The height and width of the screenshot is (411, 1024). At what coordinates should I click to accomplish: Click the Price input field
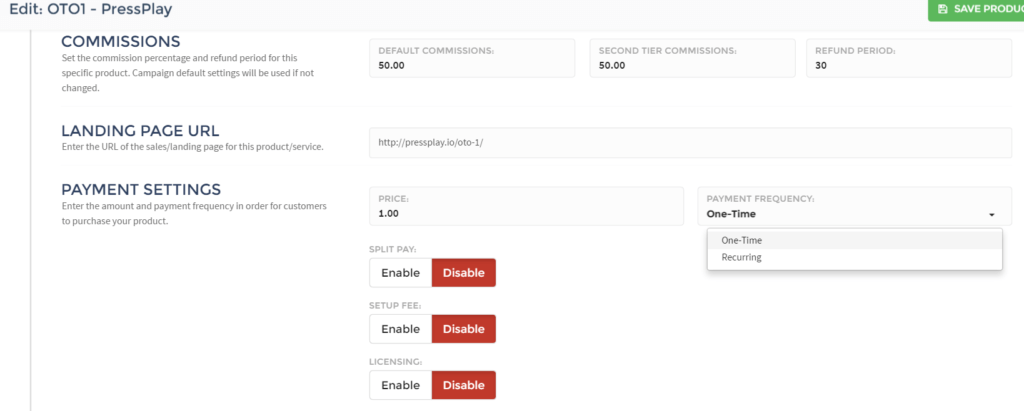point(526,206)
